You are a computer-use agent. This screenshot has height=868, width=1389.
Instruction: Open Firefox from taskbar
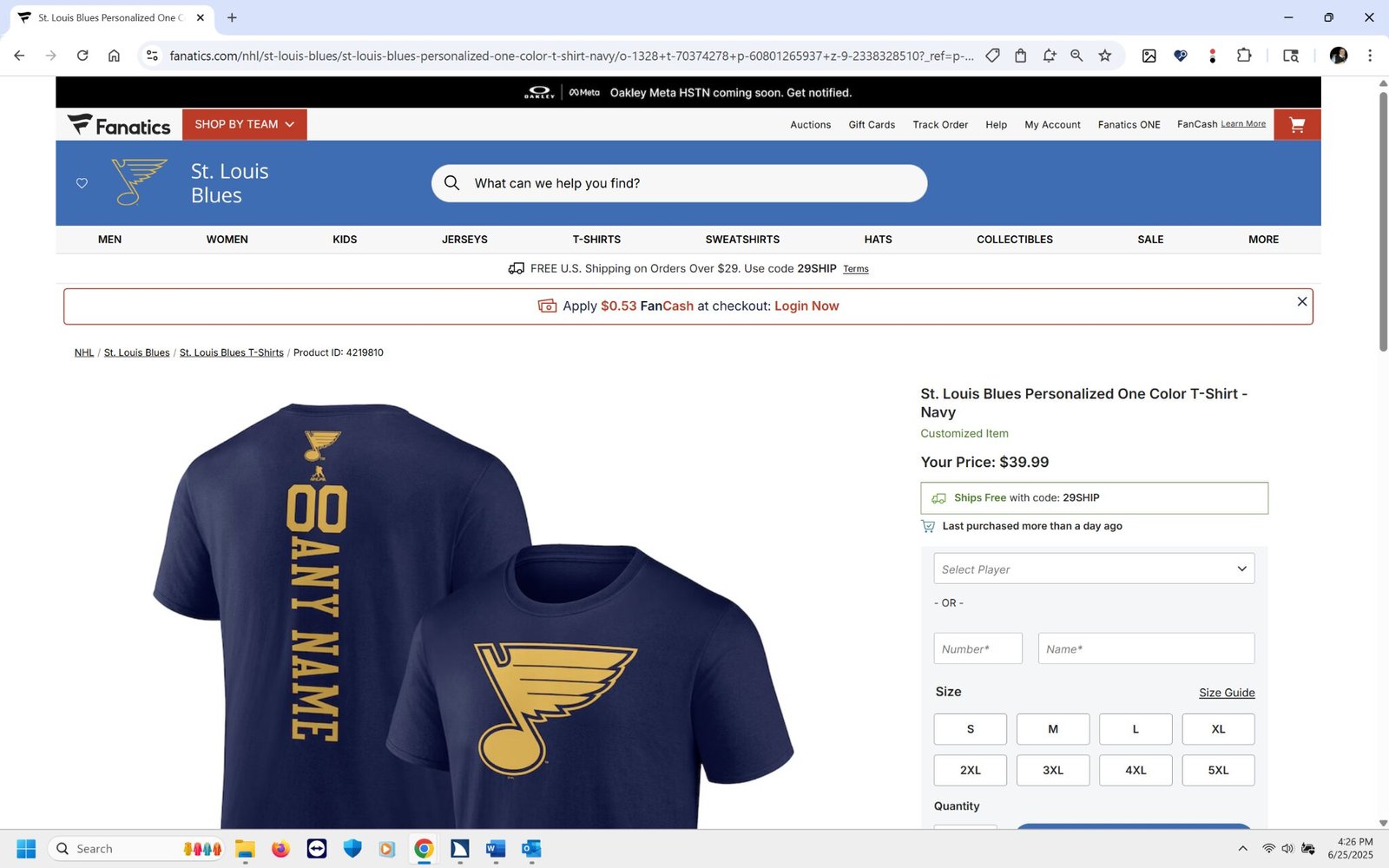click(280, 849)
